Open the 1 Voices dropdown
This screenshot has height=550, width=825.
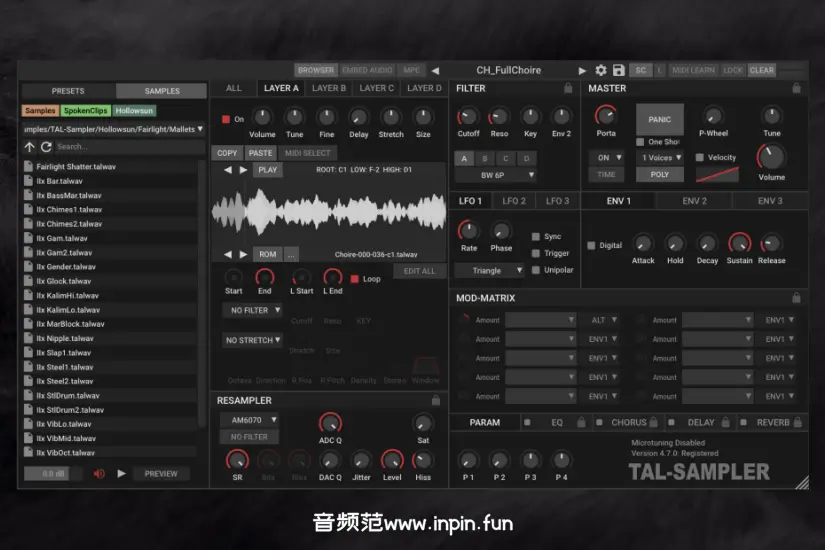[660, 157]
